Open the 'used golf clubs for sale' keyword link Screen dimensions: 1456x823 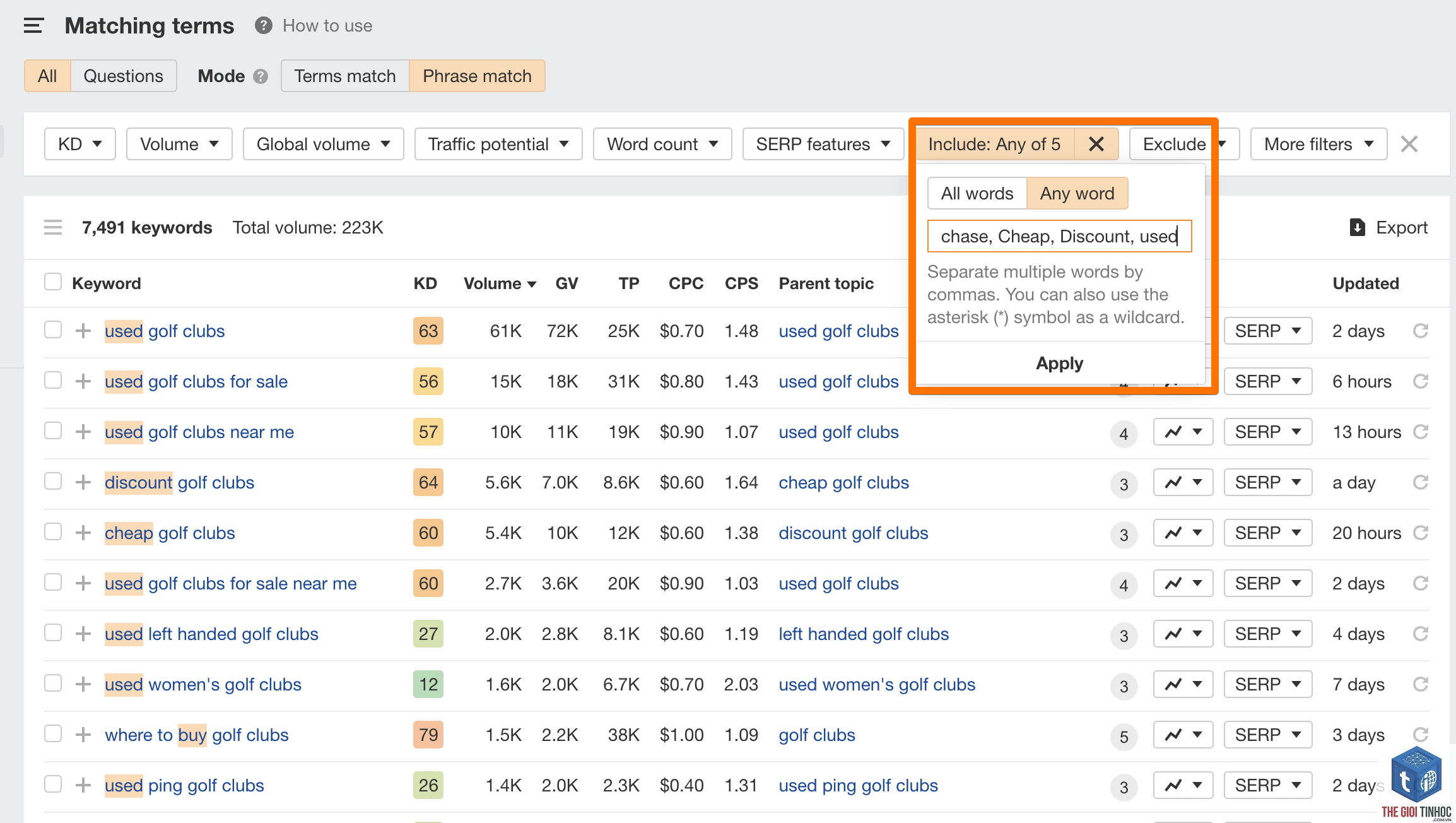(x=196, y=381)
